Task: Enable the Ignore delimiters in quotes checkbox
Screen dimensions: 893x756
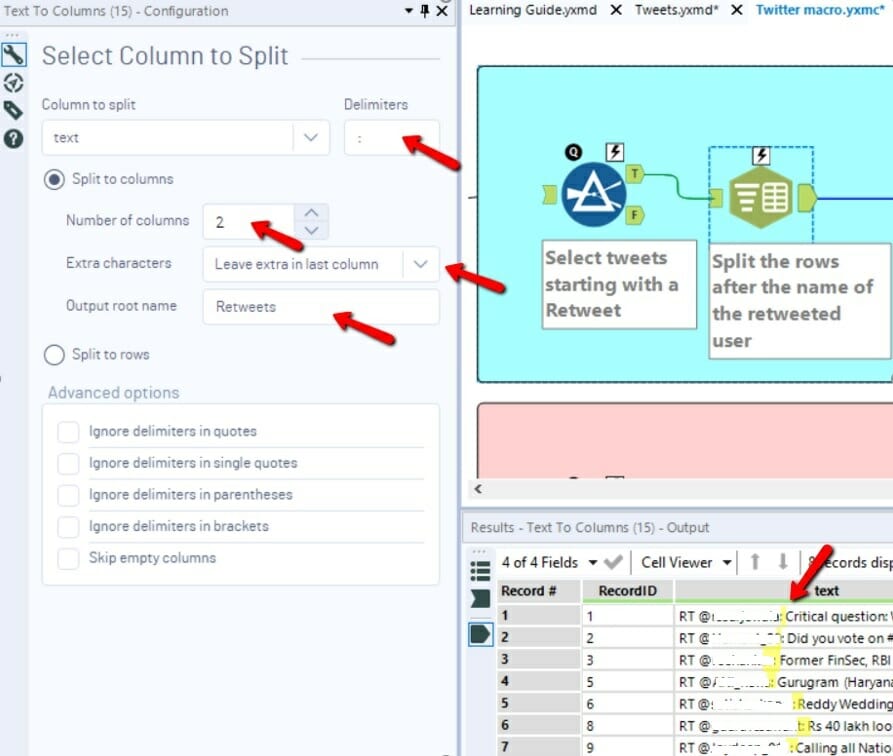Action: (68, 429)
